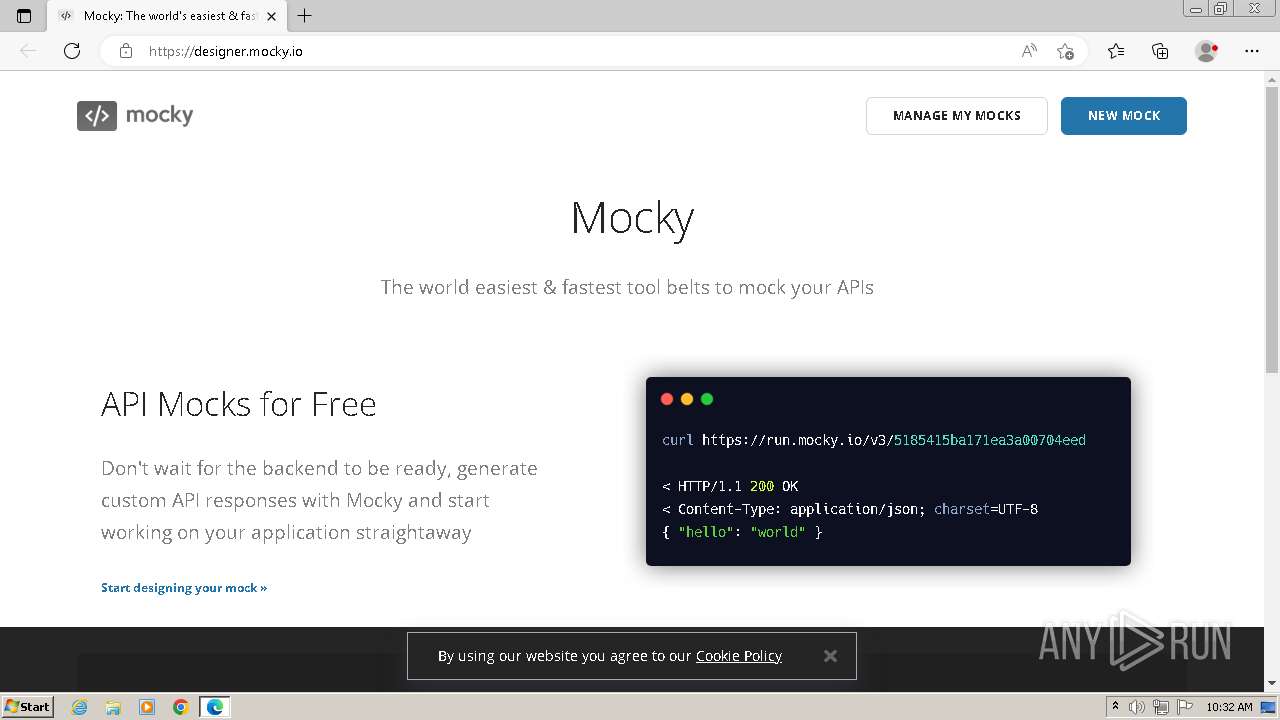
Task: Click the HTTP/1.1 200 OK line
Action: pos(730,486)
